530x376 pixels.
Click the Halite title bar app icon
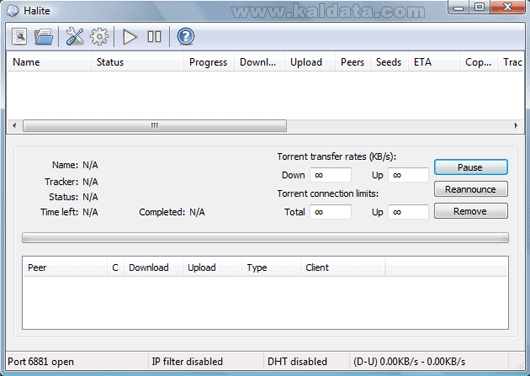click(x=13, y=11)
